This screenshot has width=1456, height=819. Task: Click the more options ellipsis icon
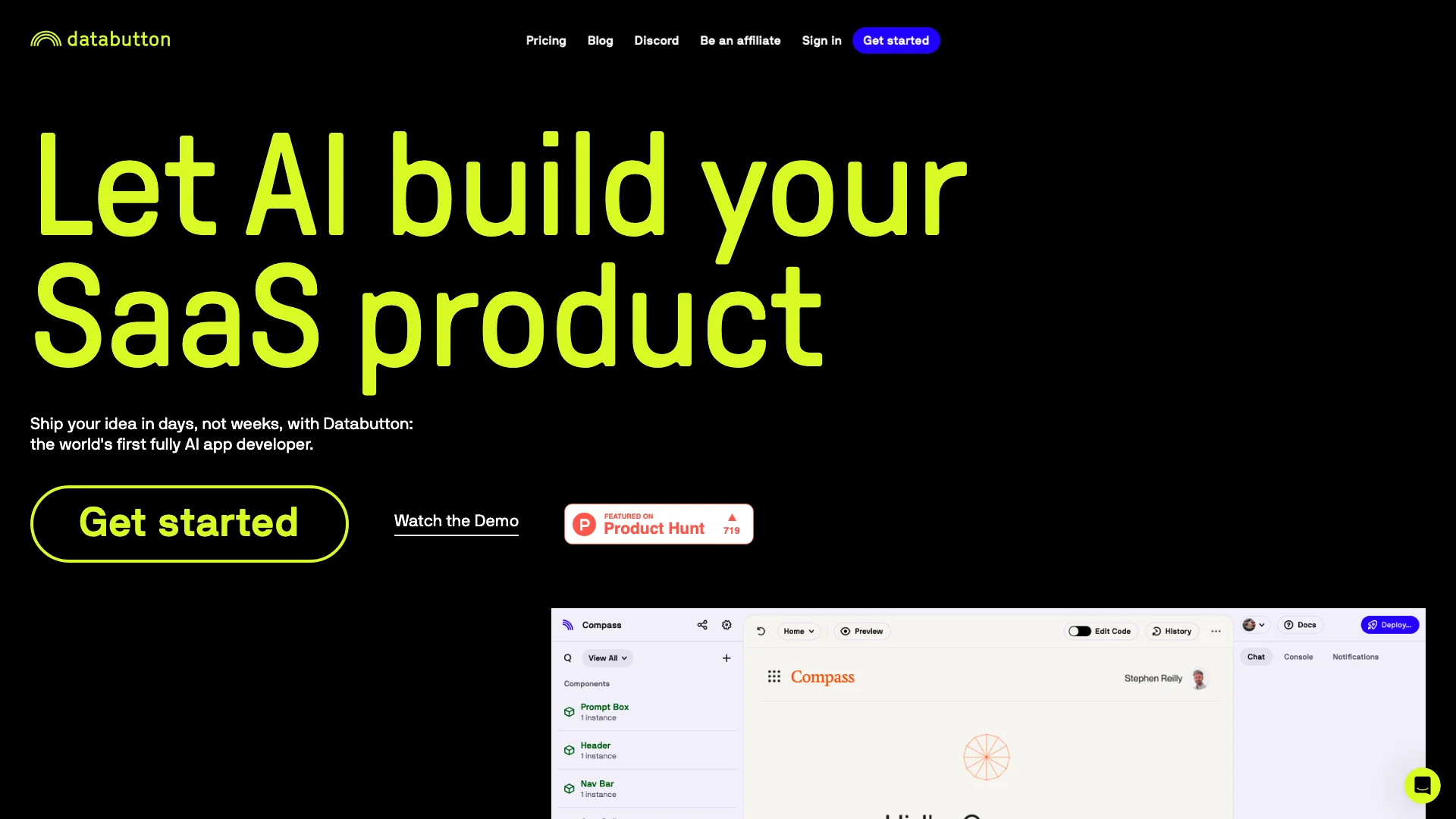[1216, 631]
